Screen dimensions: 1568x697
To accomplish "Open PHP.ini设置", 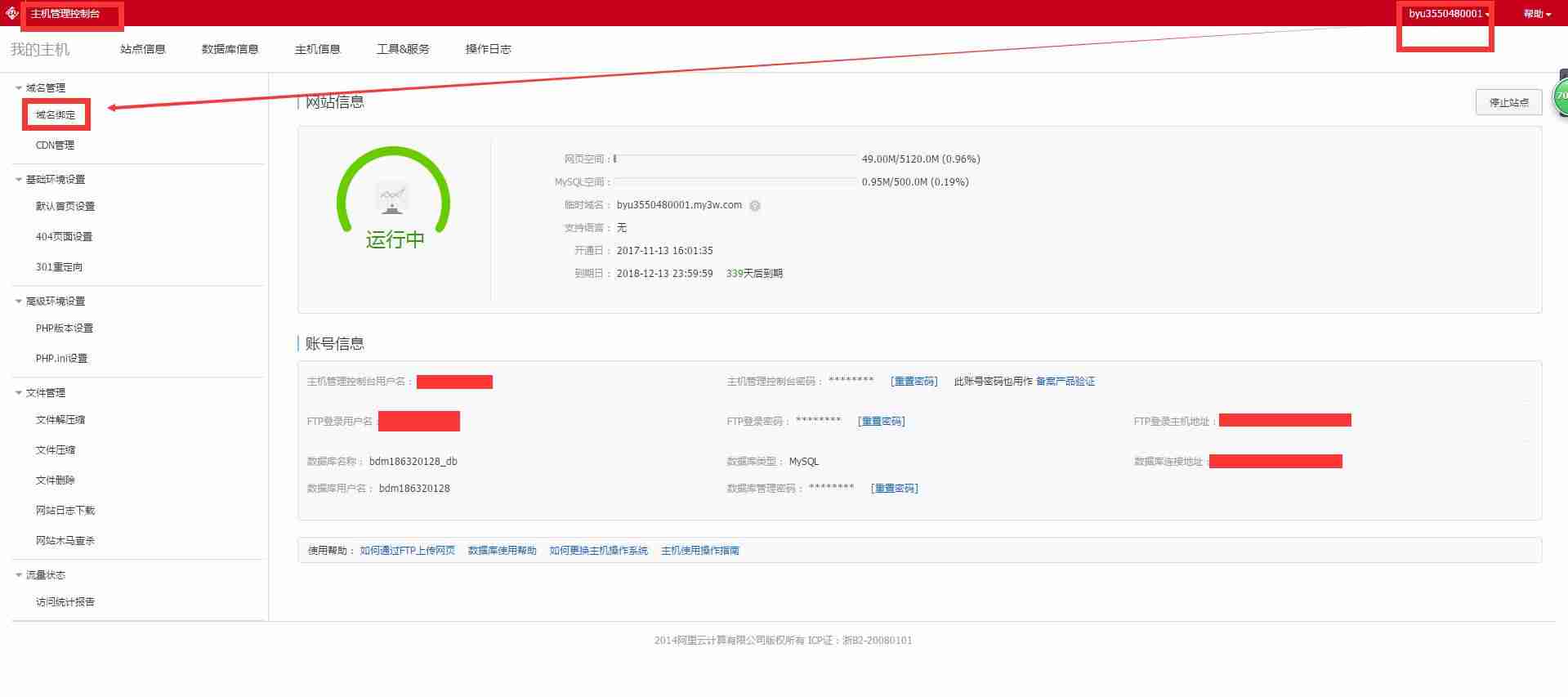I will coord(61,358).
